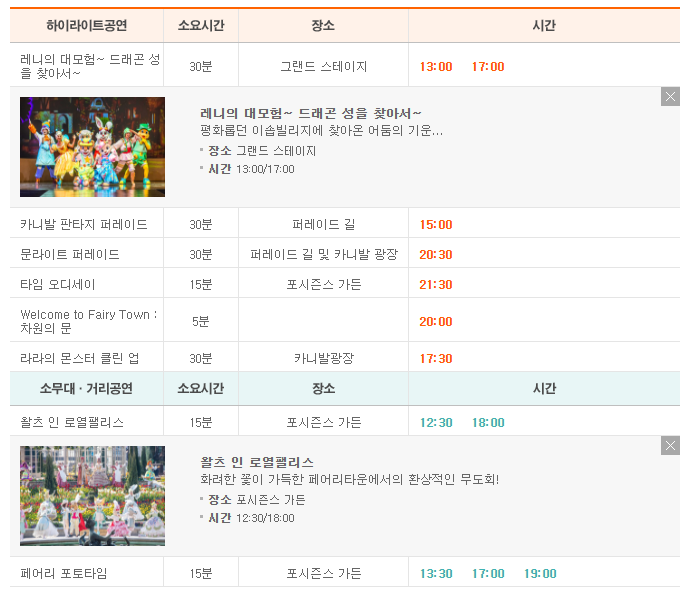689x594 pixels.
Task: Select 포시즌스 가든 venue in 타임 오디세이 row
Action: pos(323,284)
